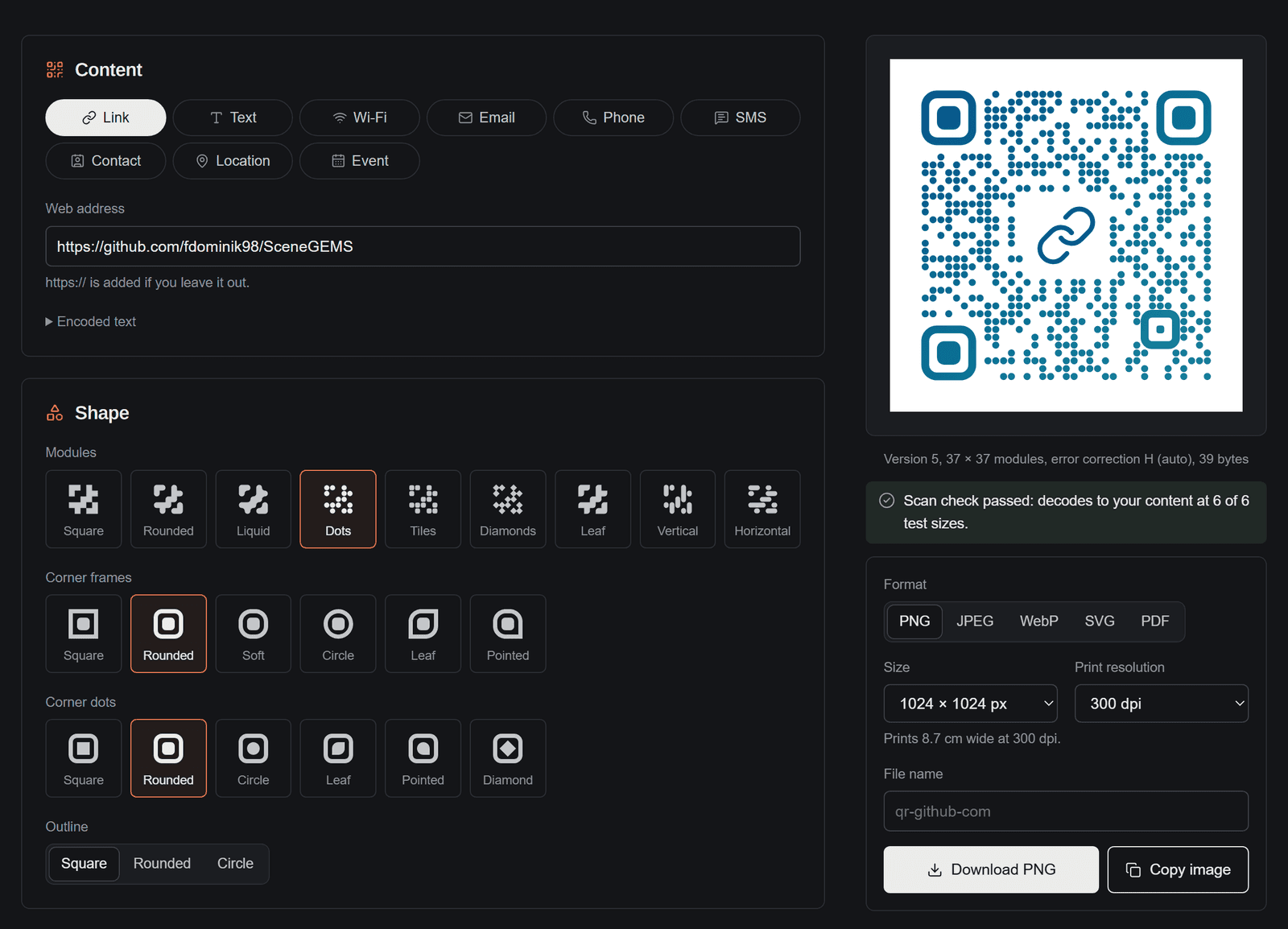1288x929 pixels.
Task: Select the Horizontal modules pattern
Action: [x=762, y=509]
